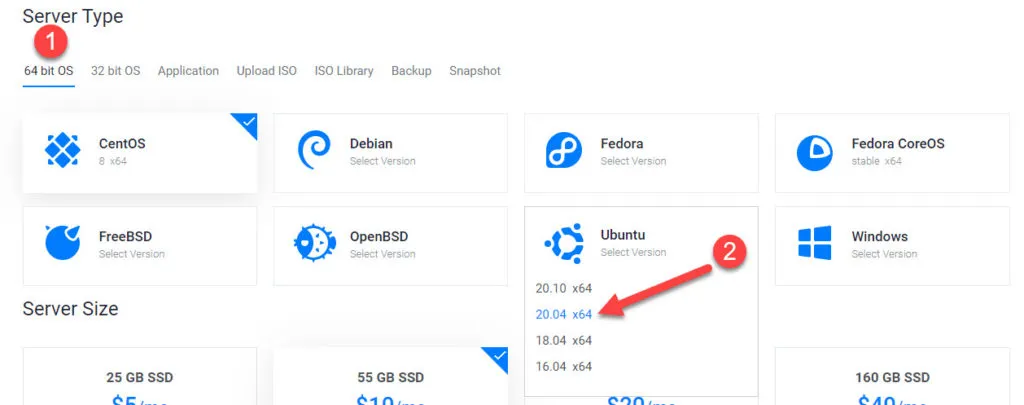Choose Ubuntu 20.10 x64 version
The width and height of the screenshot is (1024, 405).
pyautogui.click(x=564, y=288)
